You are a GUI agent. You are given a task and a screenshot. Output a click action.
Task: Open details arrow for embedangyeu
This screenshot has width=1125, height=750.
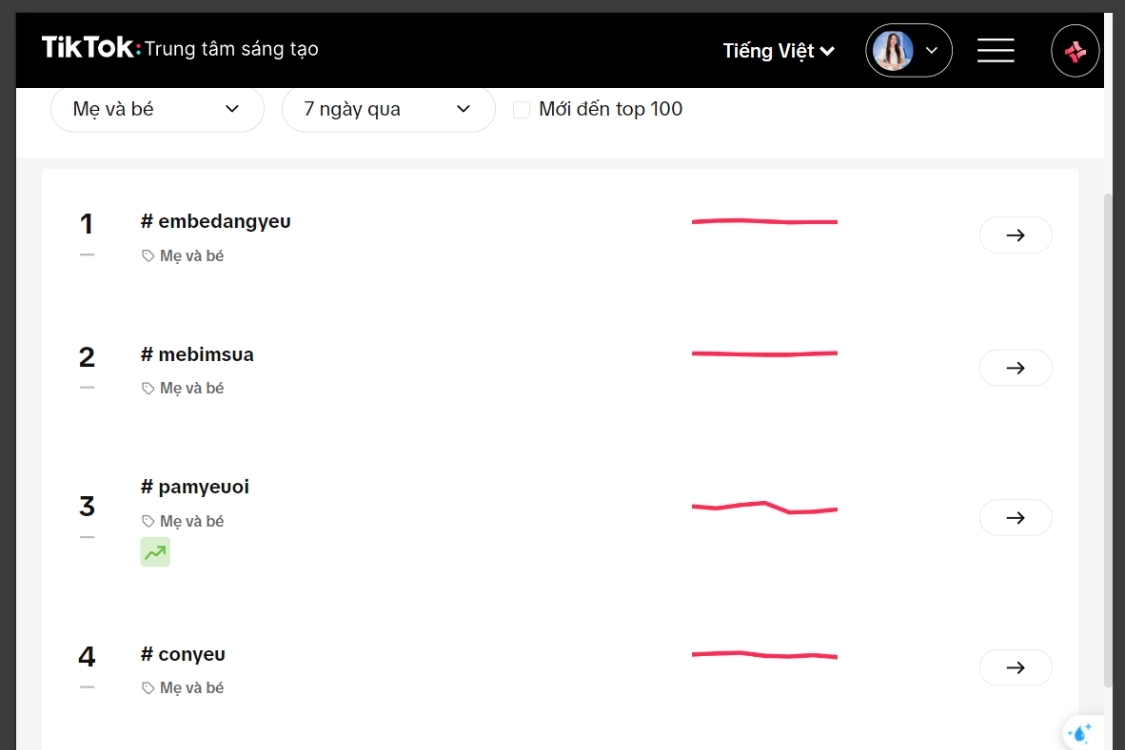1015,235
